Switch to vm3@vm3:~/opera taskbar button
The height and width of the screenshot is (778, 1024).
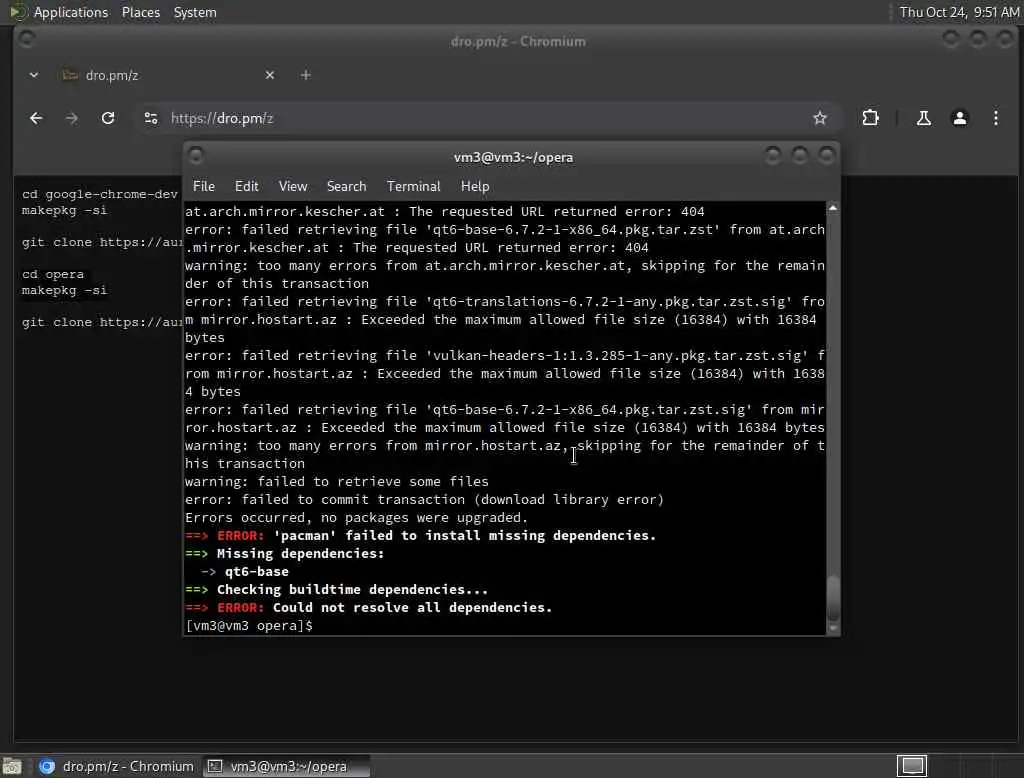(x=286, y=766)
